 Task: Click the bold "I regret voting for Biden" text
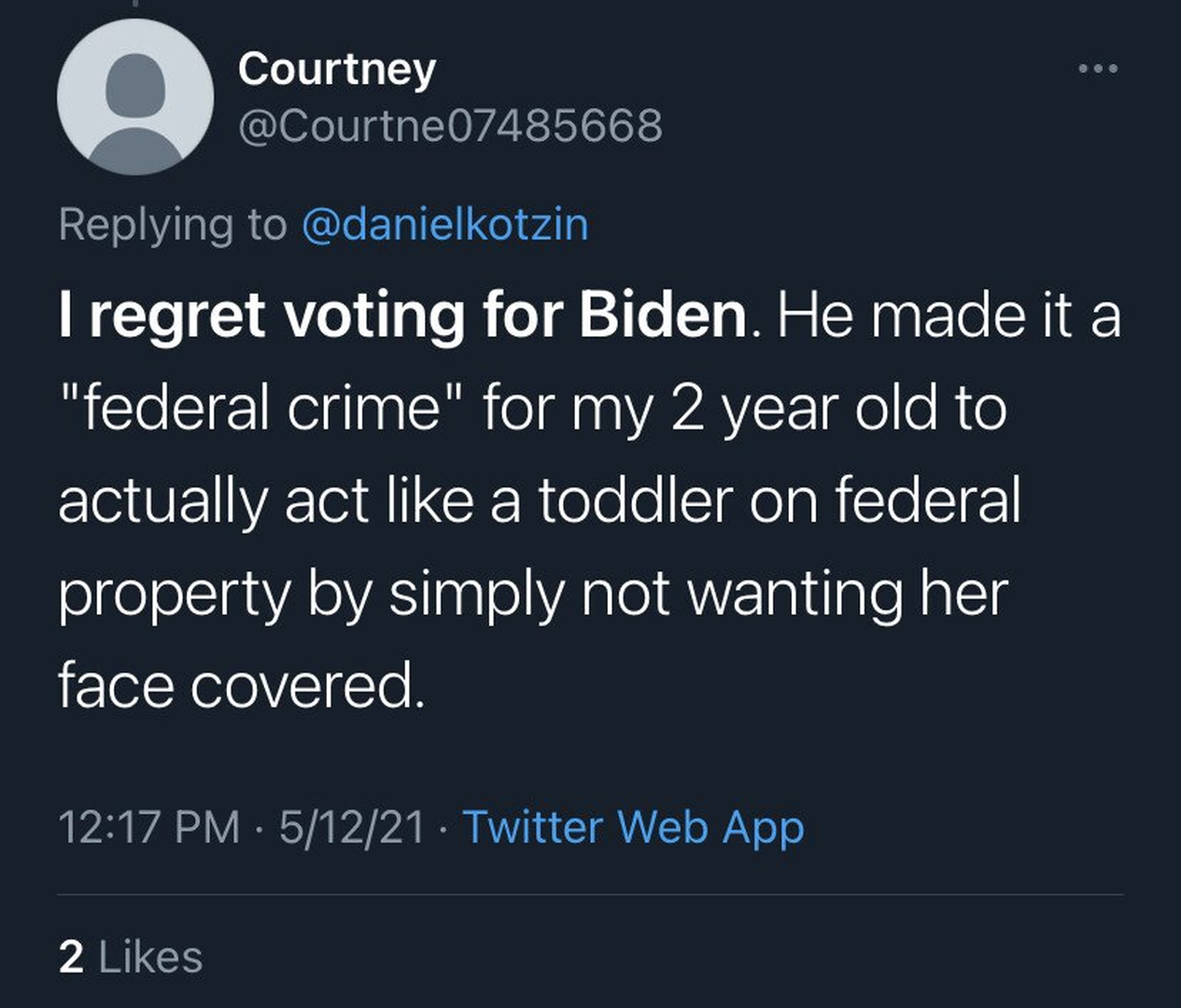402,315
